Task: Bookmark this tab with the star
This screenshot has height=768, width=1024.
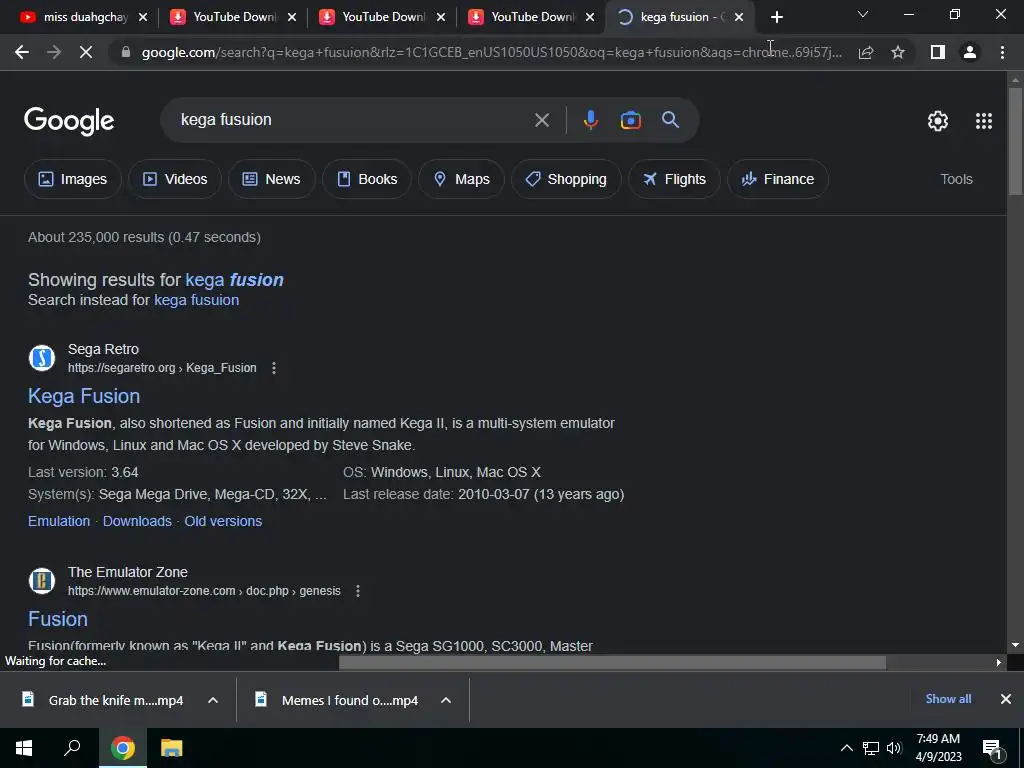Action: click(x=898, y=52)
